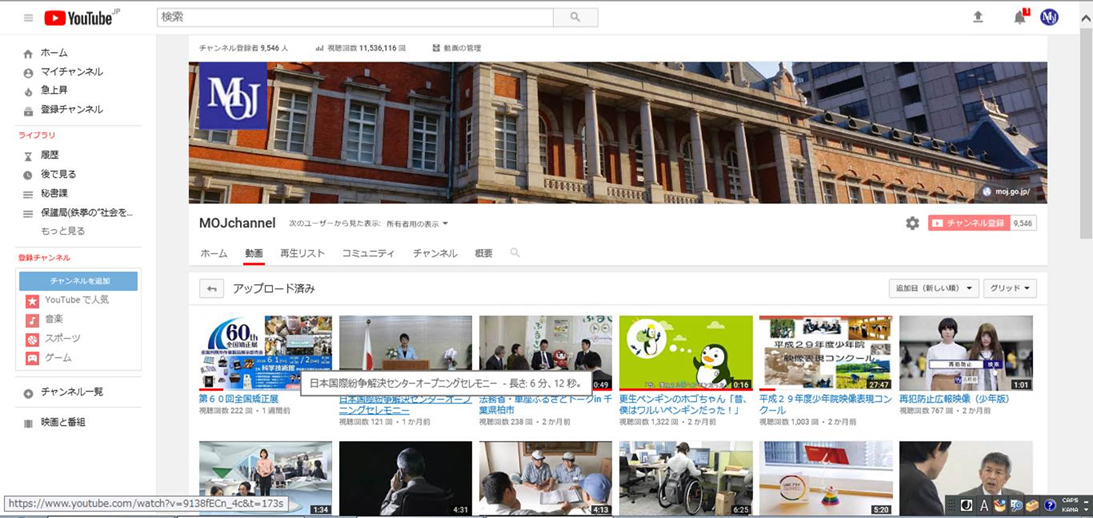Click the channel search magnifier icon
Image resolution: width=1093 pixels, height=518 pixels.
pos(515,253)
